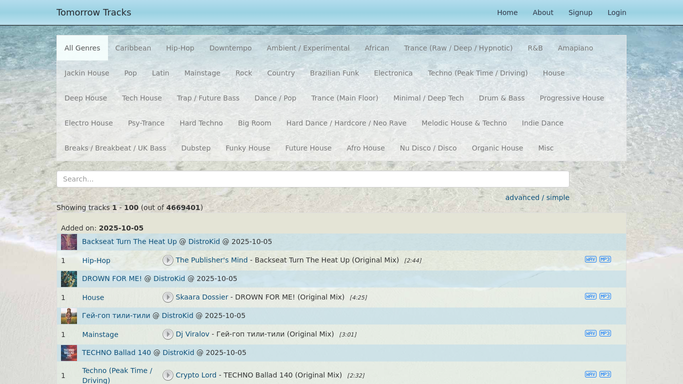
Task: Download MP3 of Dj Viralov track
Action: click(605, 333)
